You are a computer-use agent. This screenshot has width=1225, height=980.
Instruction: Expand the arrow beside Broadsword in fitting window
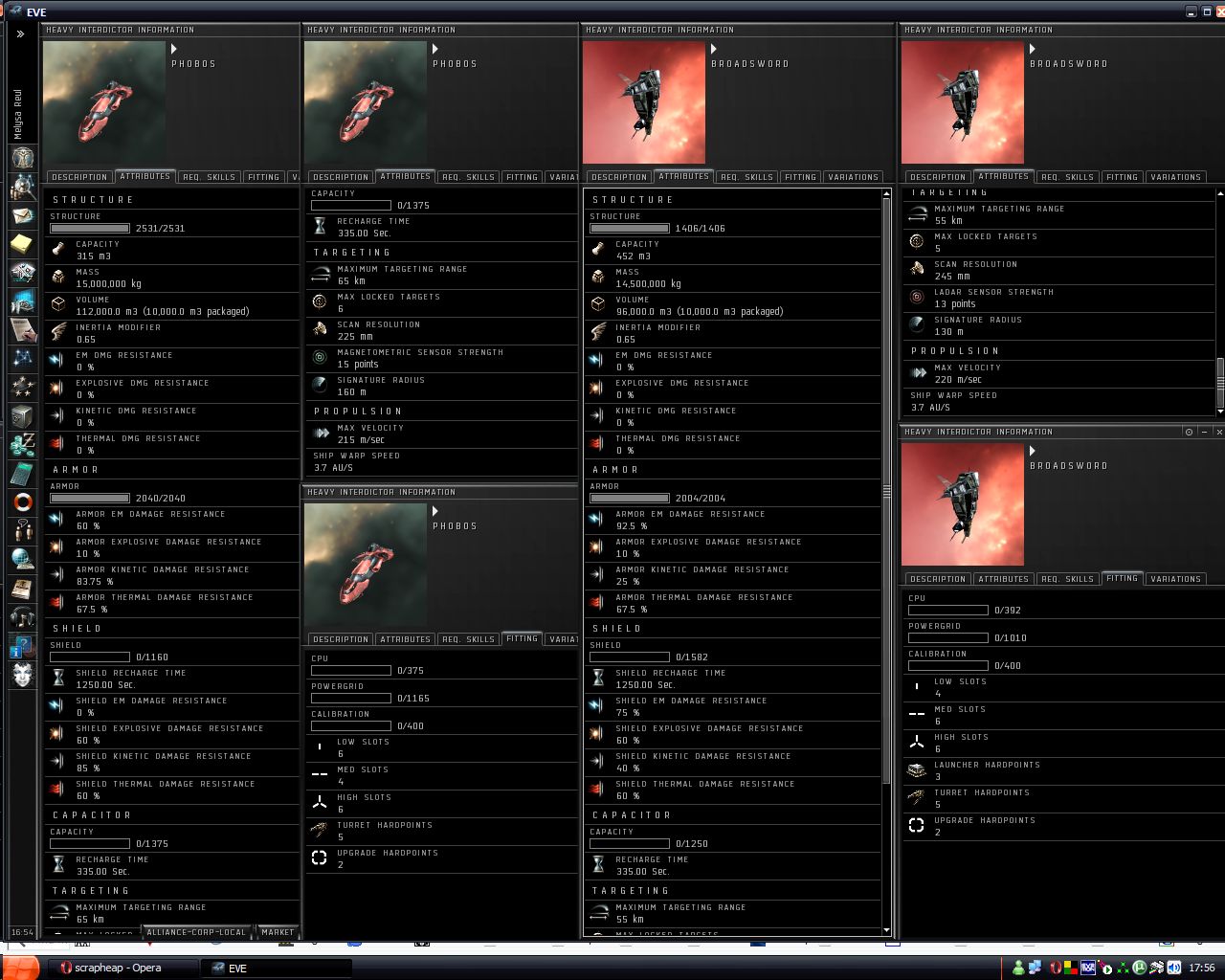click(x=1033, y=451)
